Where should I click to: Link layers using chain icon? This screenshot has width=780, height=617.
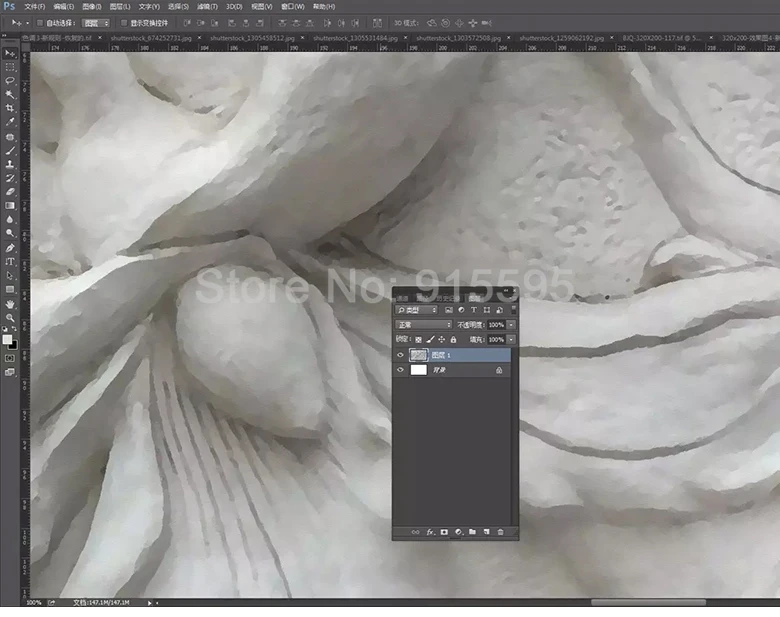click(415, 532)
